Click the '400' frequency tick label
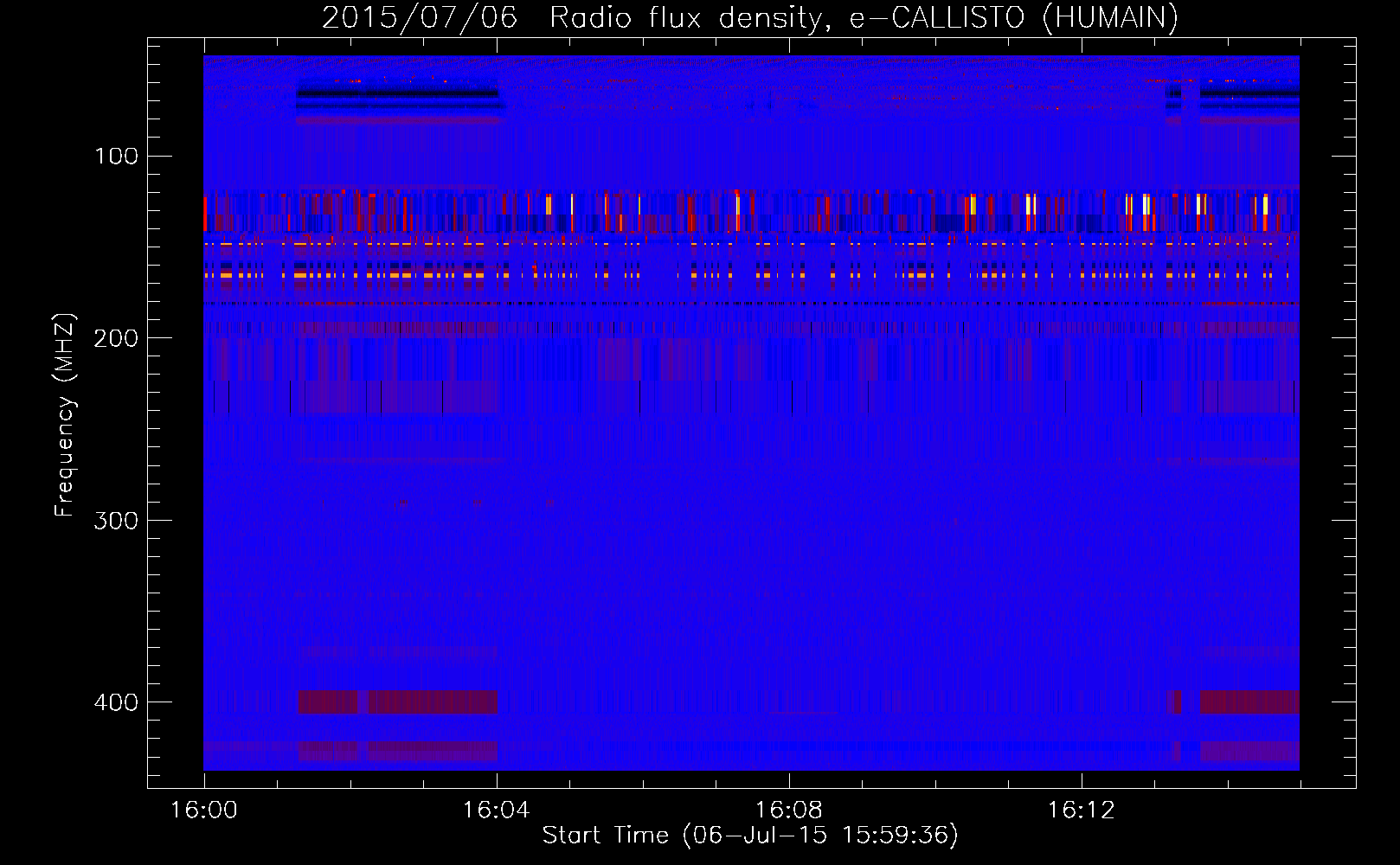Screen dimensions: 1400x865 [x=117, y=702]
